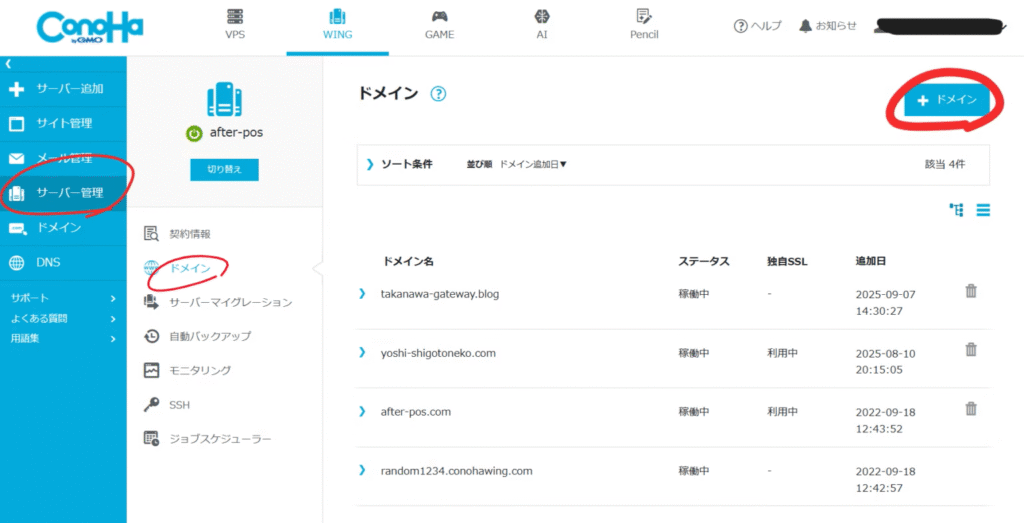Expand the ソート条件 sort panel
Viewport: 1024px width, 523px height.
click(x=370, y=164)
